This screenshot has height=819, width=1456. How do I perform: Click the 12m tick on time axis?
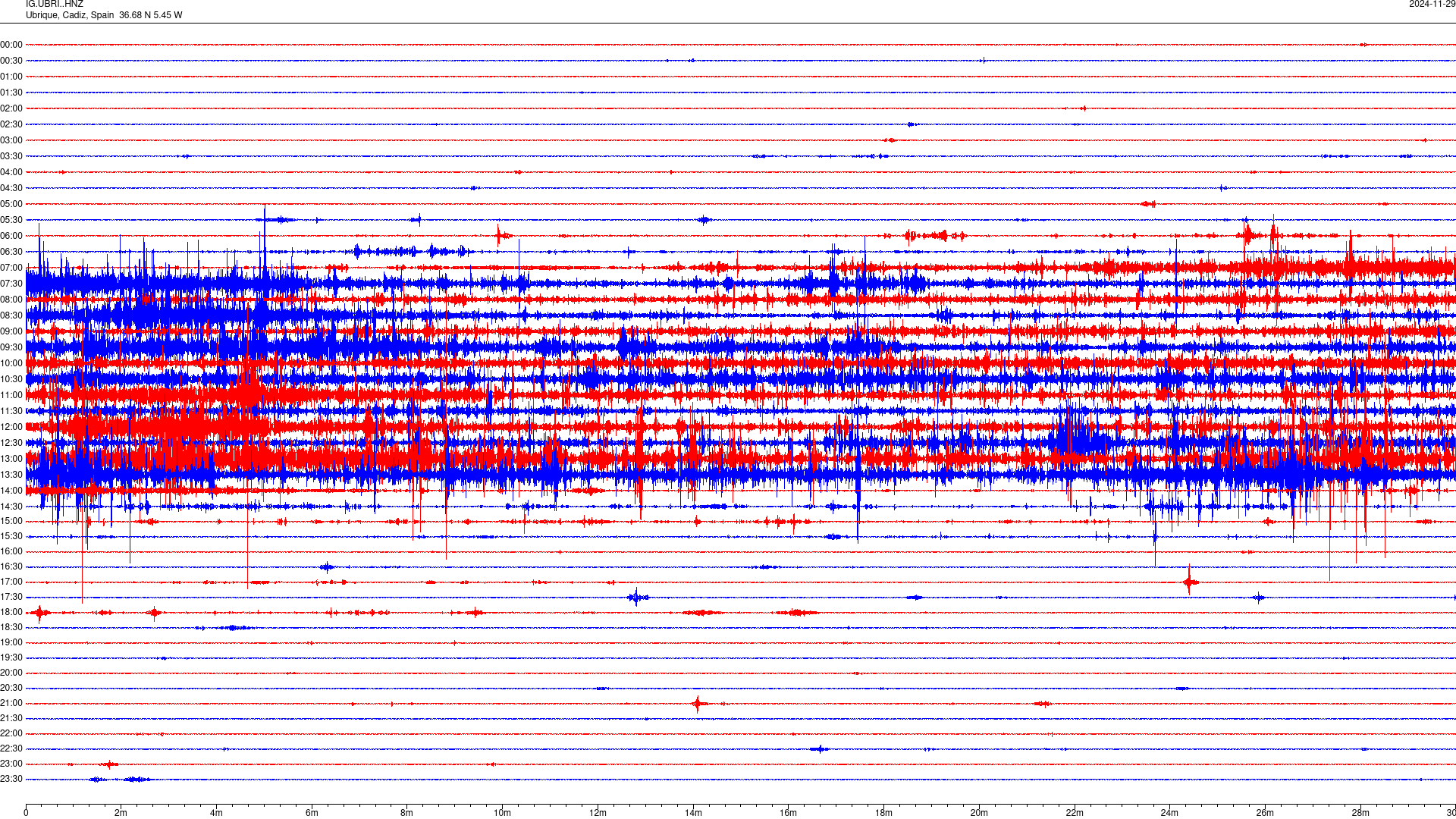coord(598,813)
